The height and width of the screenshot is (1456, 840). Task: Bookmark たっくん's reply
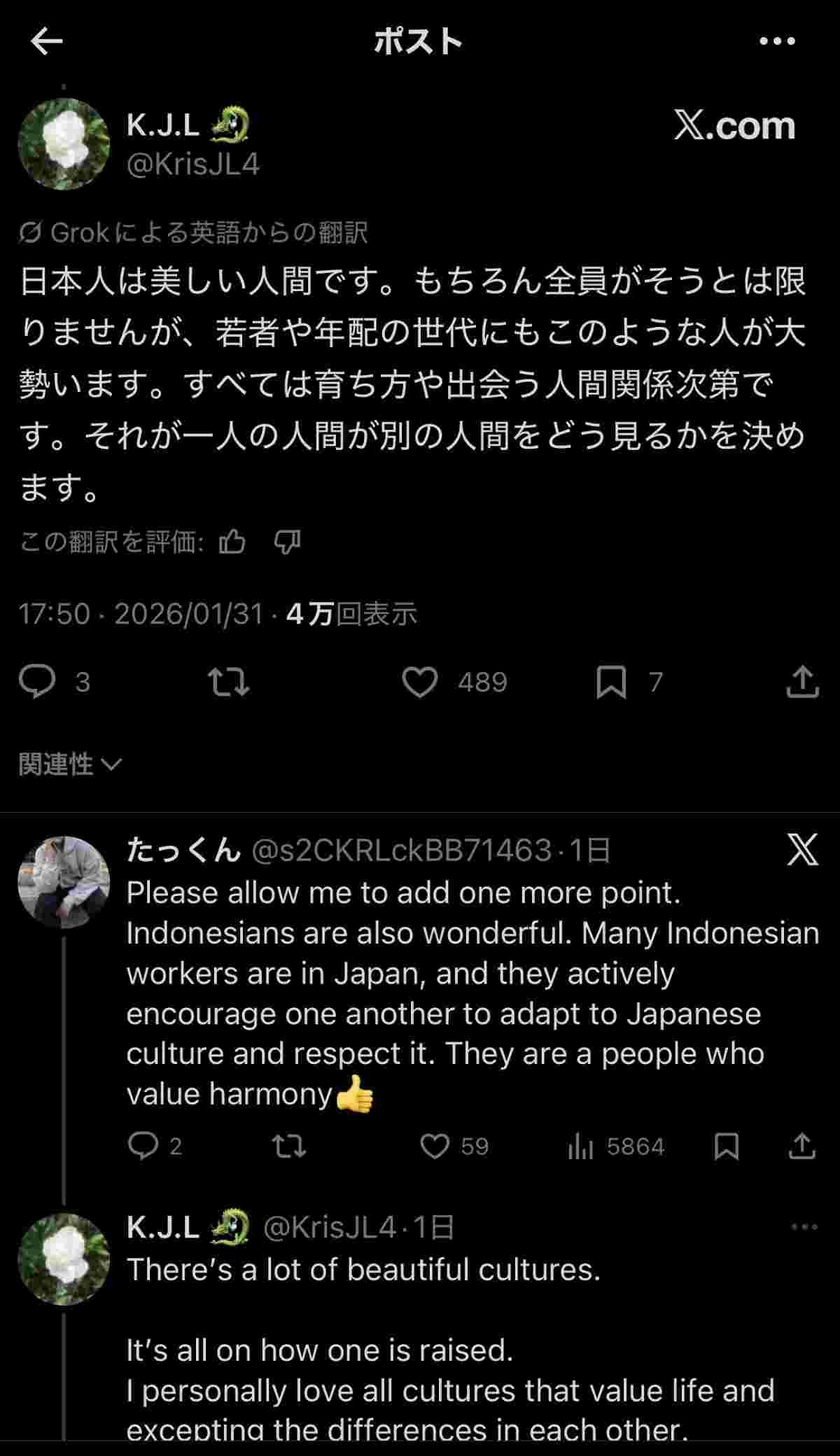point(727,1146)
